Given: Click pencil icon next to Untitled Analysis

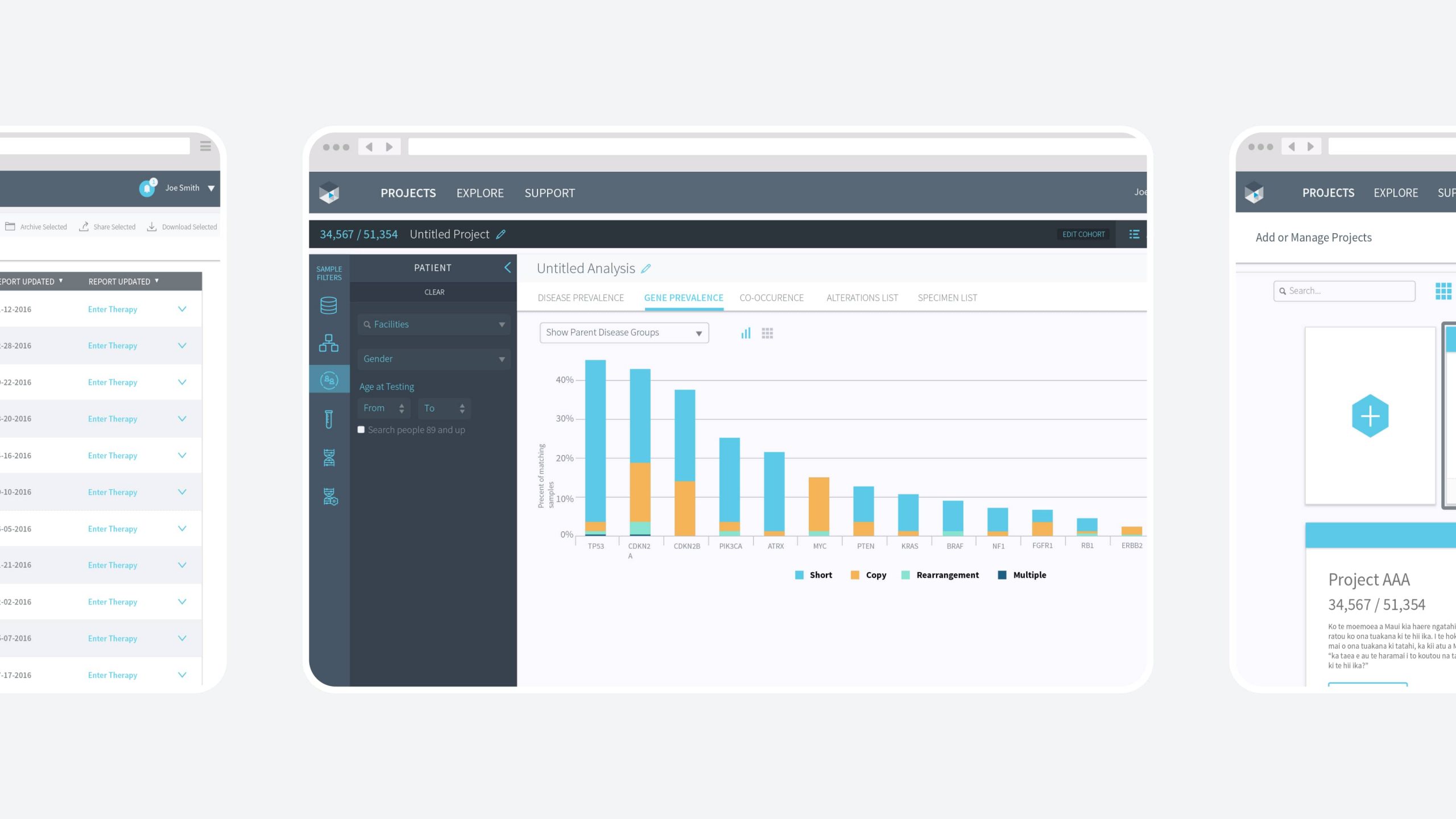Looking at the screenshot, I should 646,268.
